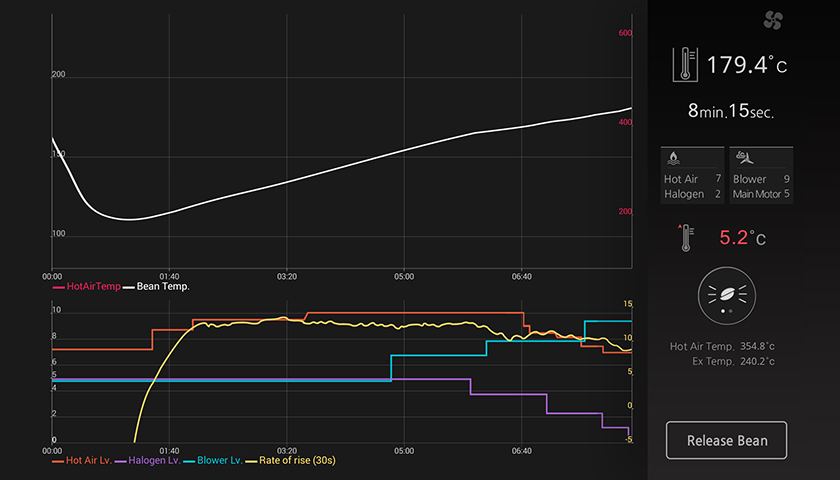840x480 pixels.
Task: Toggle Blower Lv. legend entry
Action: pos(213,460)
